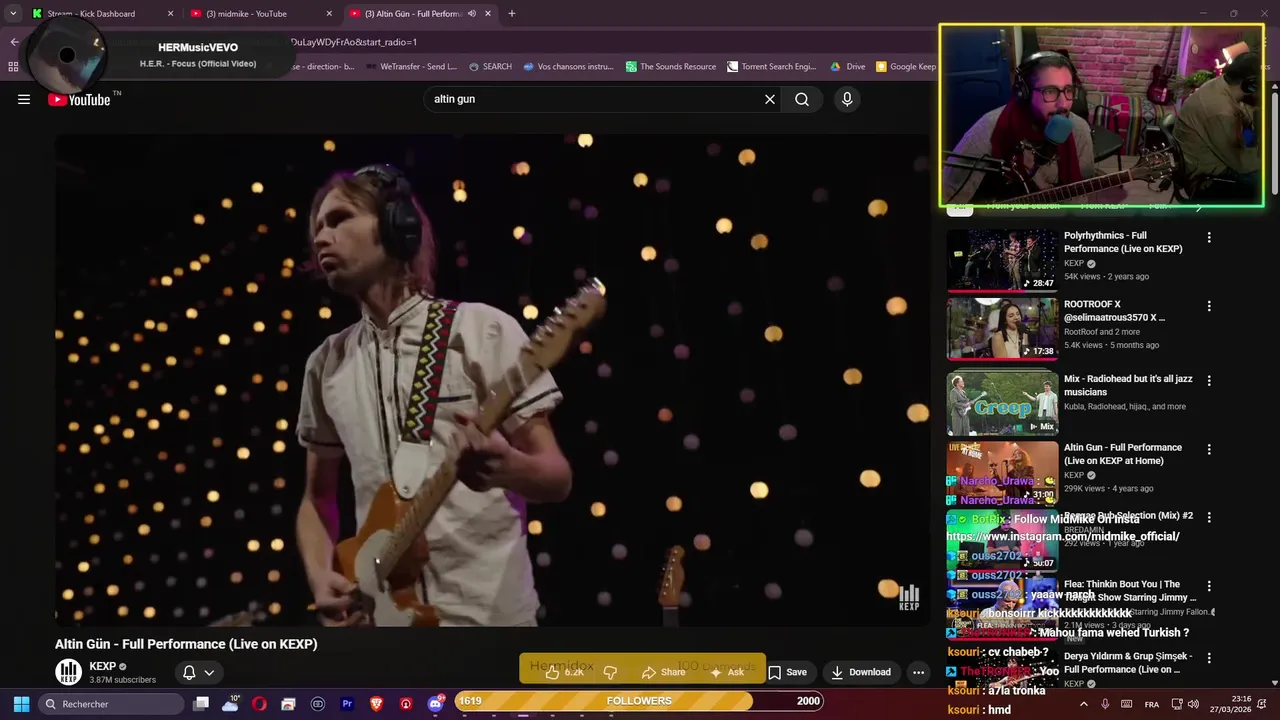The image size is (1280, 720).
Task: Open Premiere Pro from the taskbar
Action: pyautogui.click(x=347, y=704)
